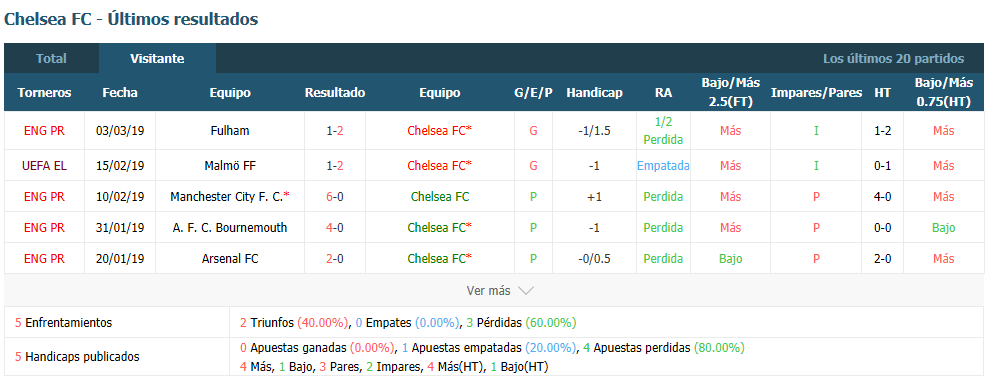Select the Visitante tab
Viewport: 988px width, 383px height.
(x=157, y=59)
